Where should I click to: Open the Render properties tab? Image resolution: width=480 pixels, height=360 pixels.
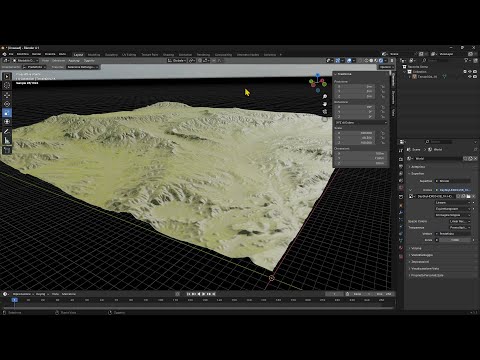pyautogui.click(x=401, y=159)
